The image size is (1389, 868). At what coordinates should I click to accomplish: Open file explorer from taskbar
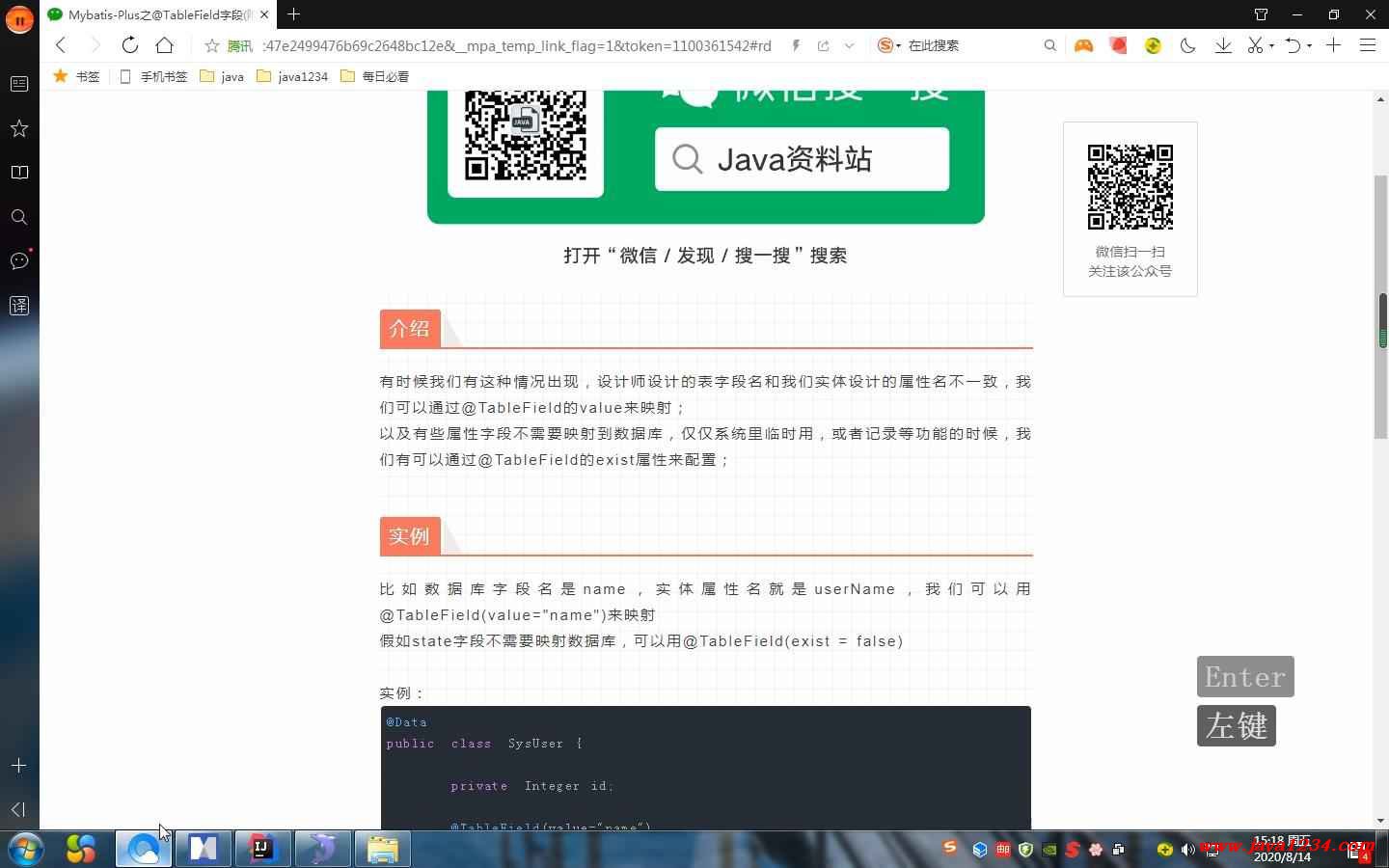tap(383, 849)
